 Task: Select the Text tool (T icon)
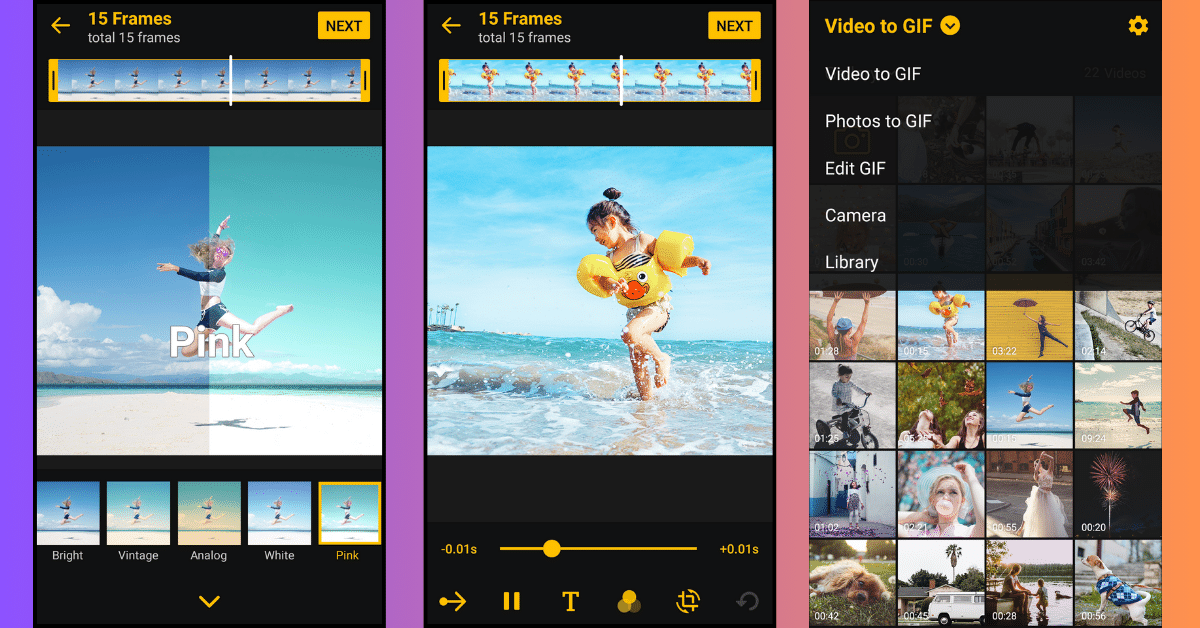click(x=570, y=601)
